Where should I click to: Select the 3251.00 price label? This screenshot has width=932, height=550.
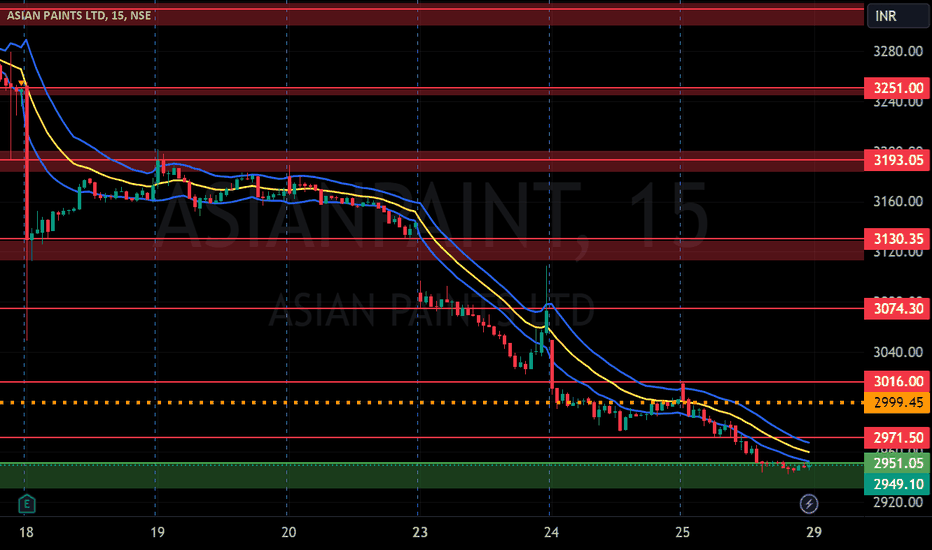[x=897, y=88]
